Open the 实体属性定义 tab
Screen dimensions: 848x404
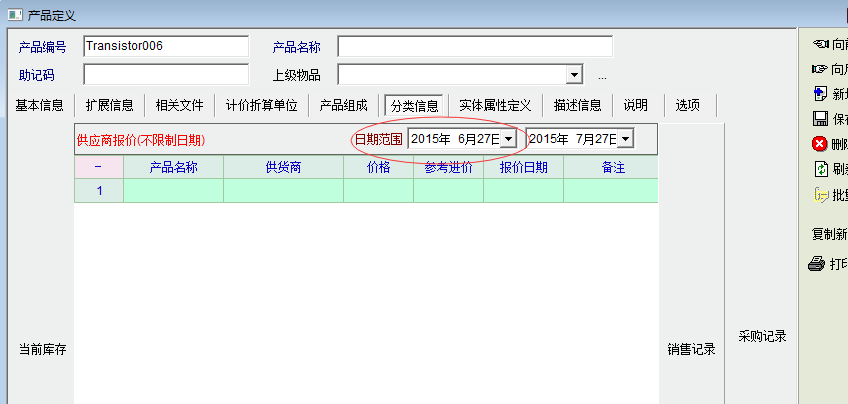coord(495,105)
